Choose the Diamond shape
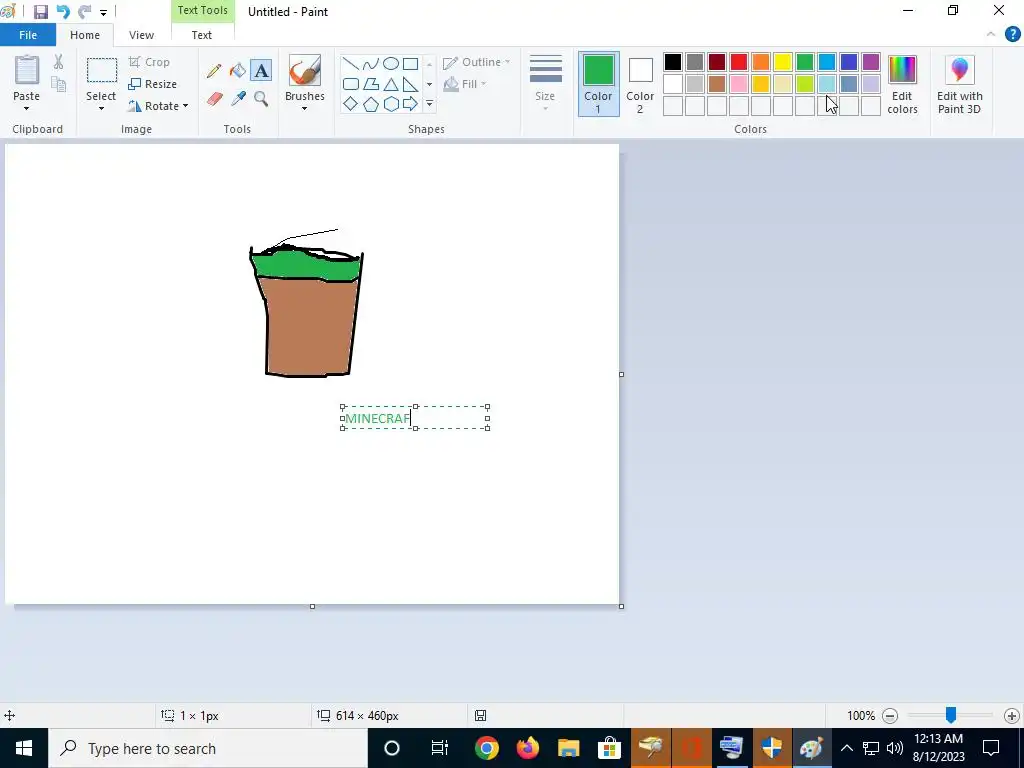 click(351, 104)
